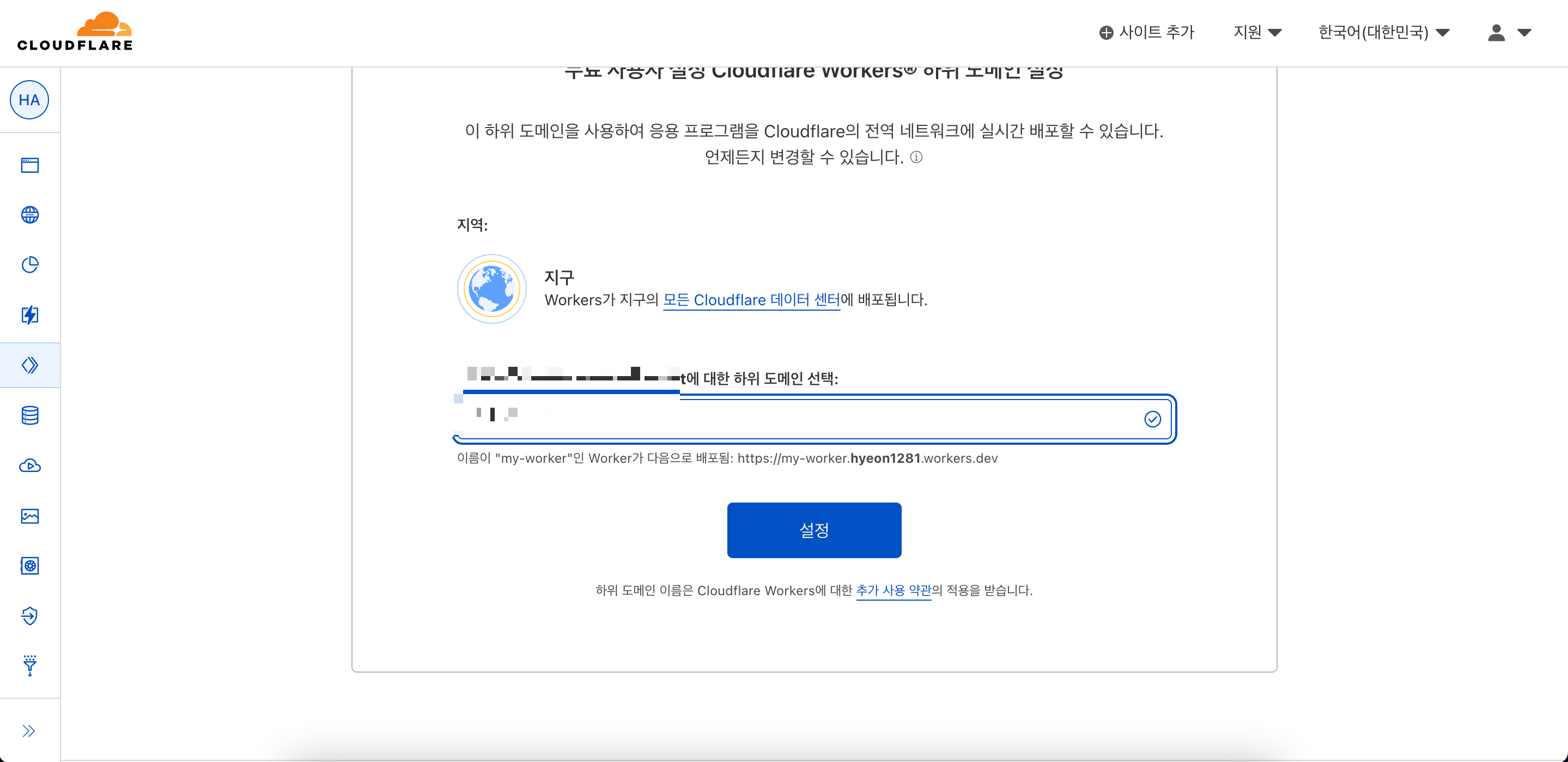Open the database storage sidebar icon
Screen dimensions: 1568x762
coord(30,415)
